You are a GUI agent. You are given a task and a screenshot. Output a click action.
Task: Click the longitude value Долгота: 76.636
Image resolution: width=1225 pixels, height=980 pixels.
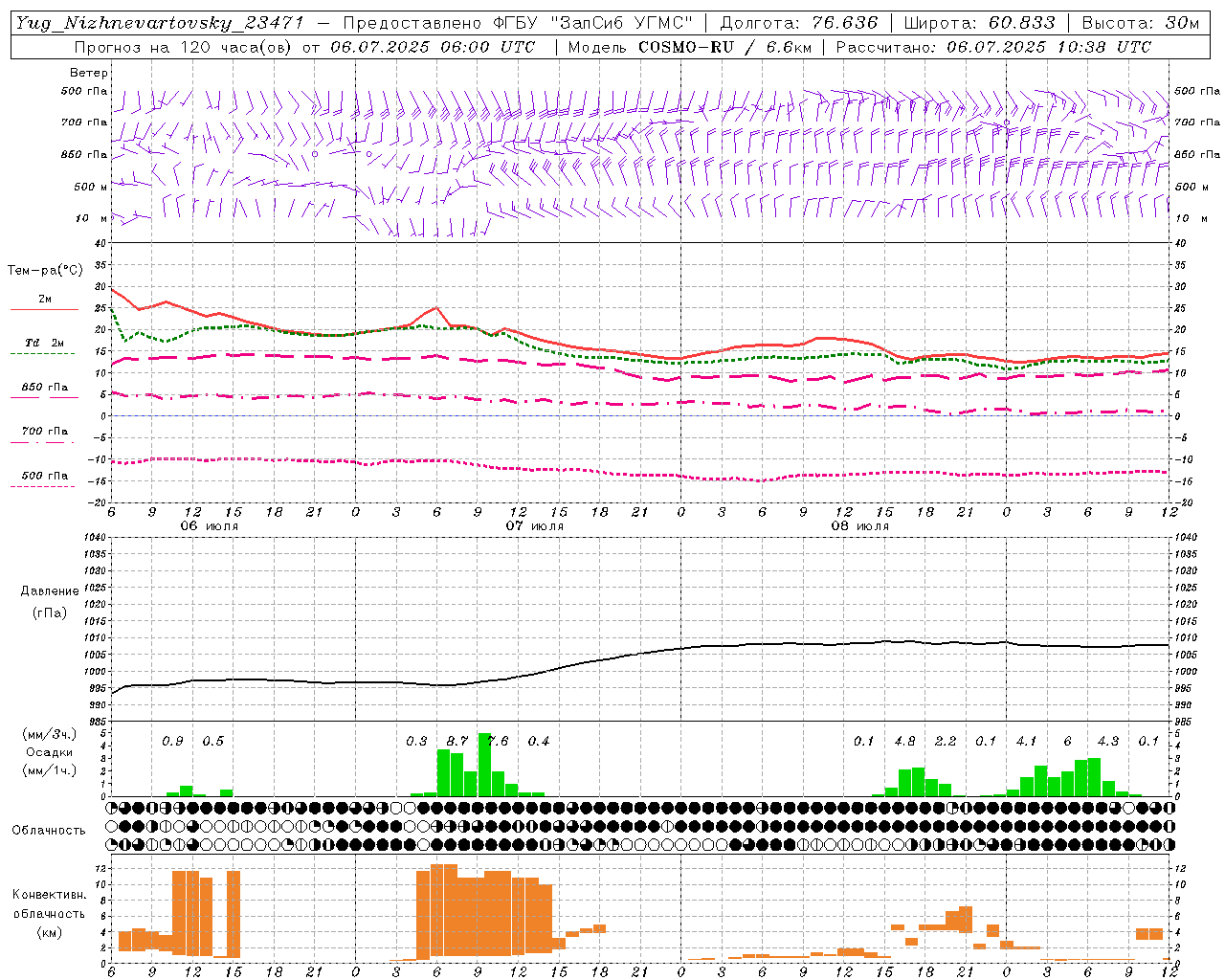click(798, 22)
